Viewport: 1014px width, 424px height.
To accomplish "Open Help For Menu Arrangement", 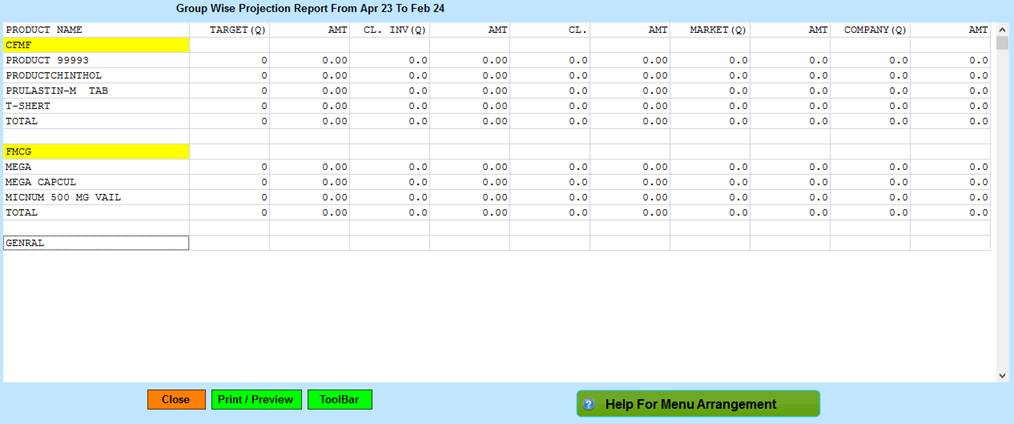I will click(697, 404).
